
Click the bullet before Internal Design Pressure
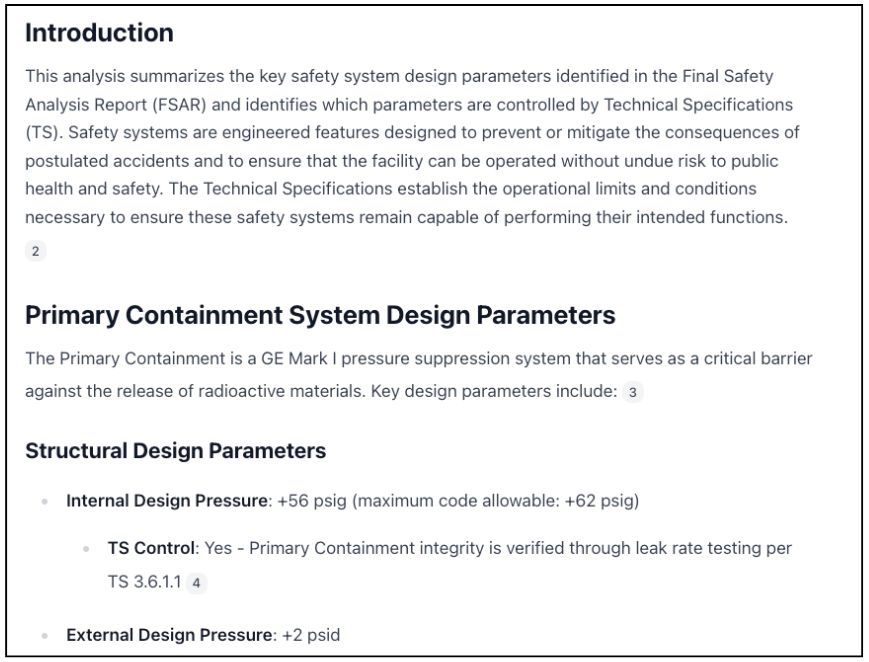44,501
